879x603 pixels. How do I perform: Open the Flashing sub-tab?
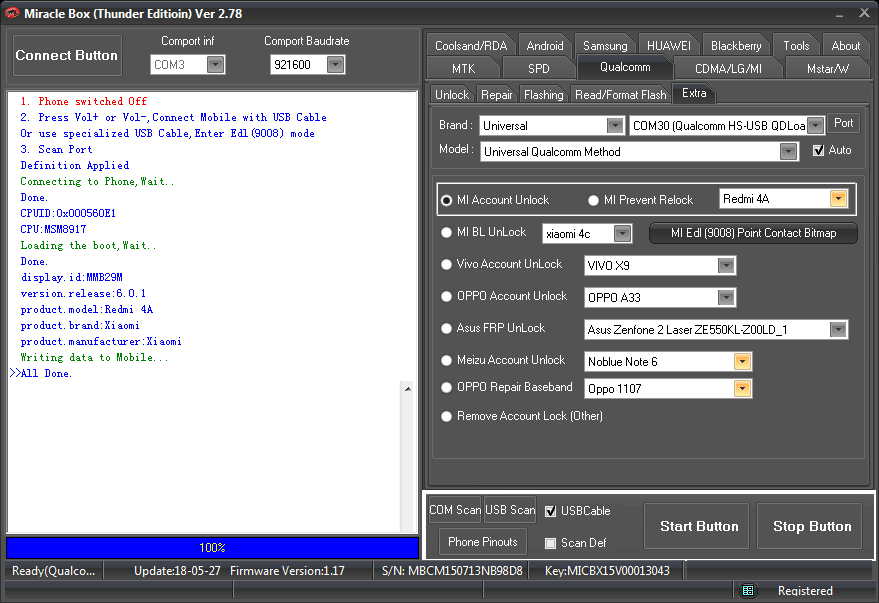pos(544,95)
